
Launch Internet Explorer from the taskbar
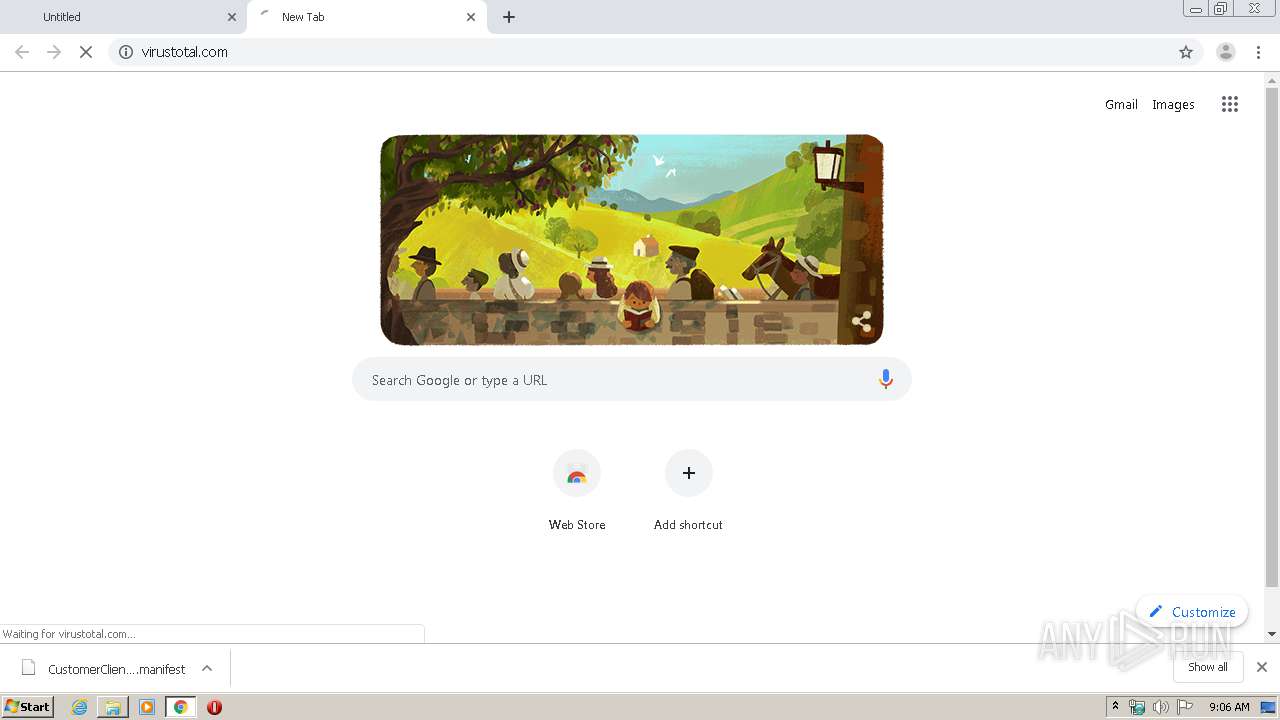79,707
